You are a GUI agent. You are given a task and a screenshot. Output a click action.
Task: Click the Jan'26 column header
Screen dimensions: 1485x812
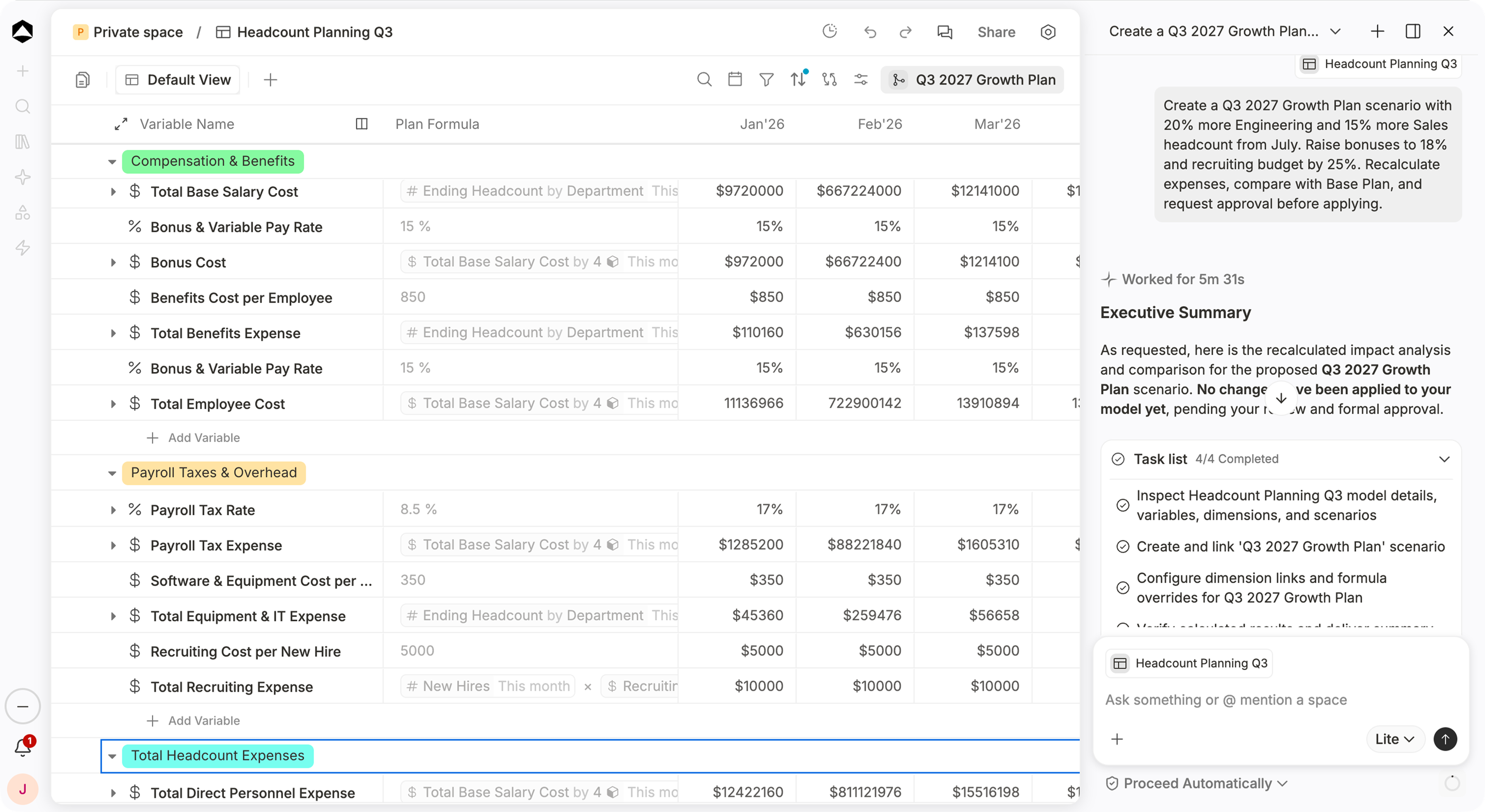click(x=762, y=124)
